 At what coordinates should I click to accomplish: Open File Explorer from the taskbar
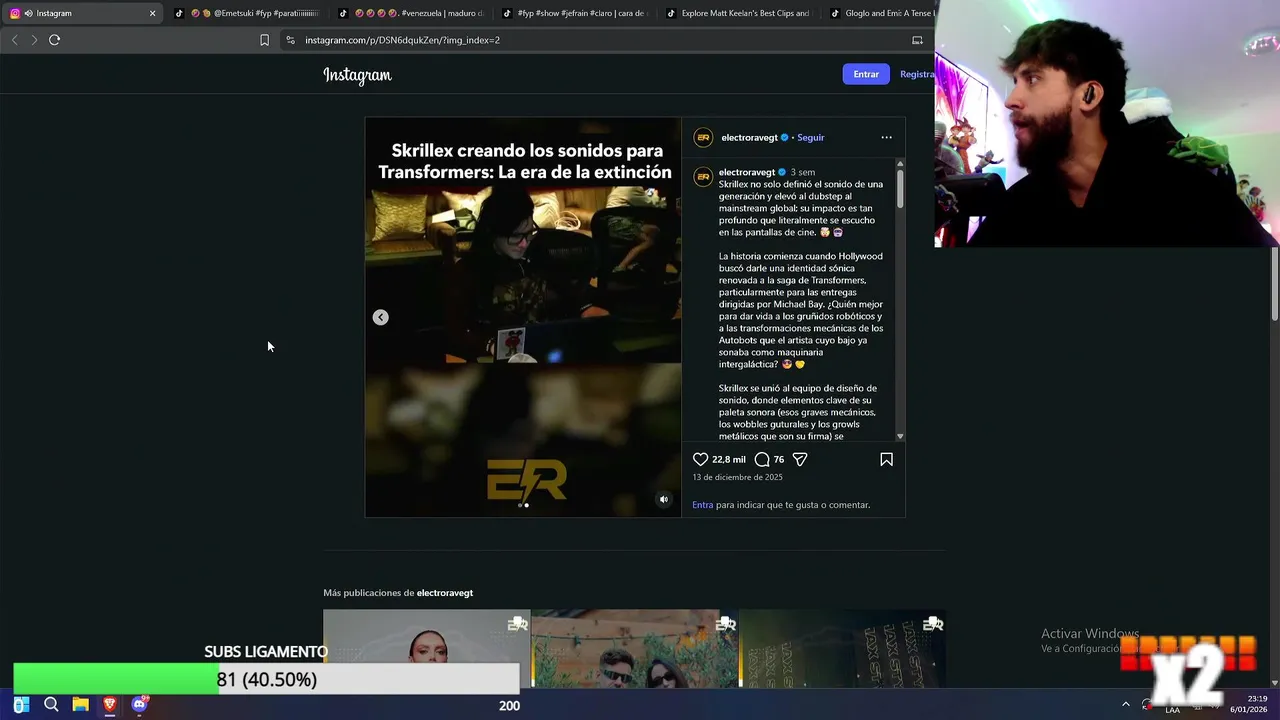click(x=80, y=705)
